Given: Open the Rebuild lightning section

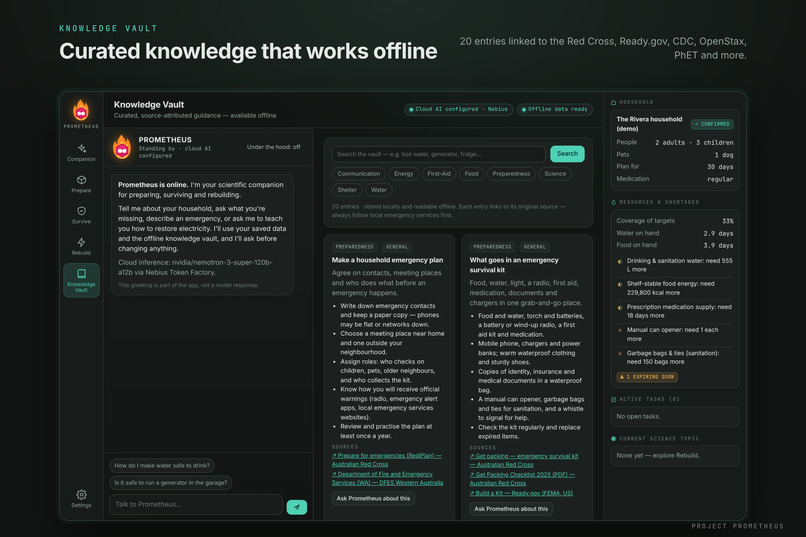Looking at the screenshot, I should tap(81, 247).
